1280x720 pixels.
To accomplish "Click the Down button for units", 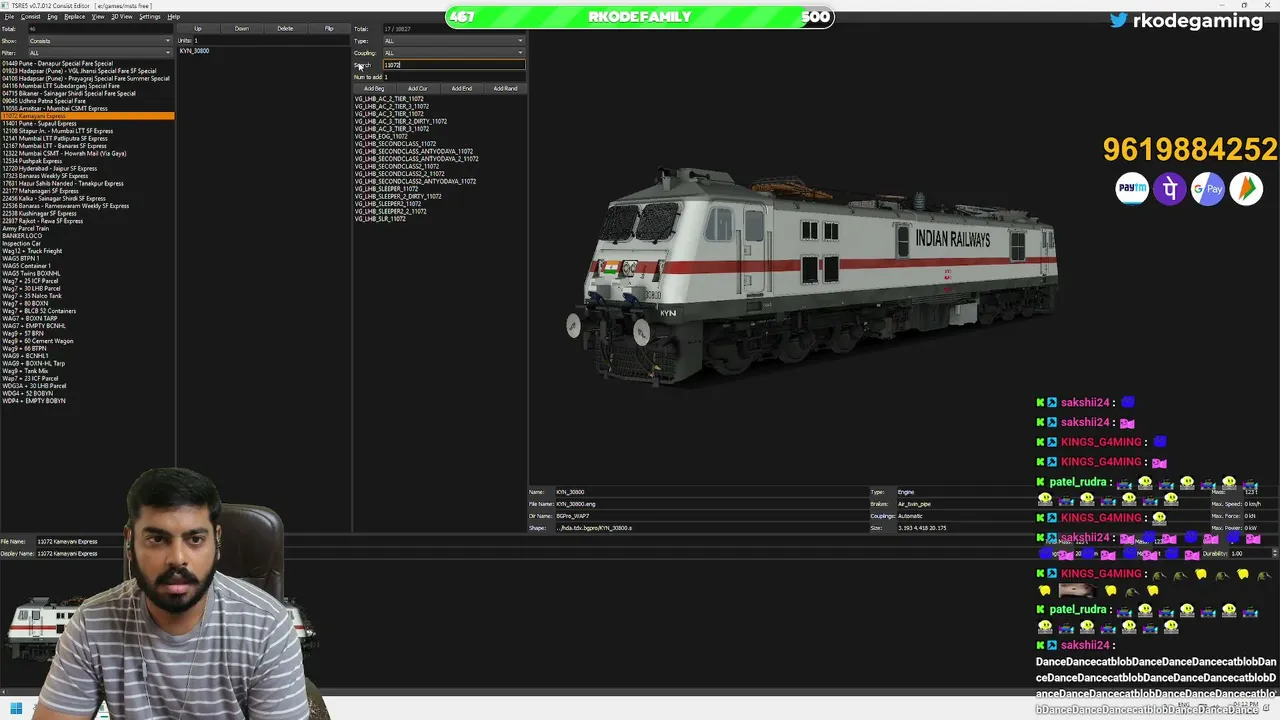I will coord(242,28).
